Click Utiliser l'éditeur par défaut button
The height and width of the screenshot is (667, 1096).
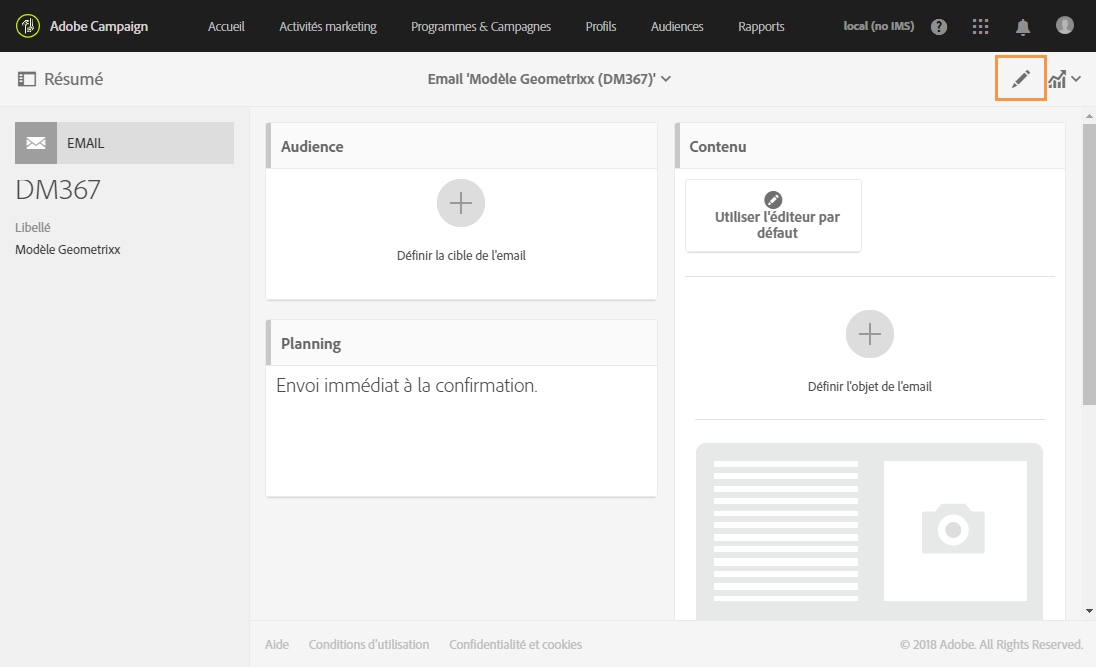(x=773, y=215)
